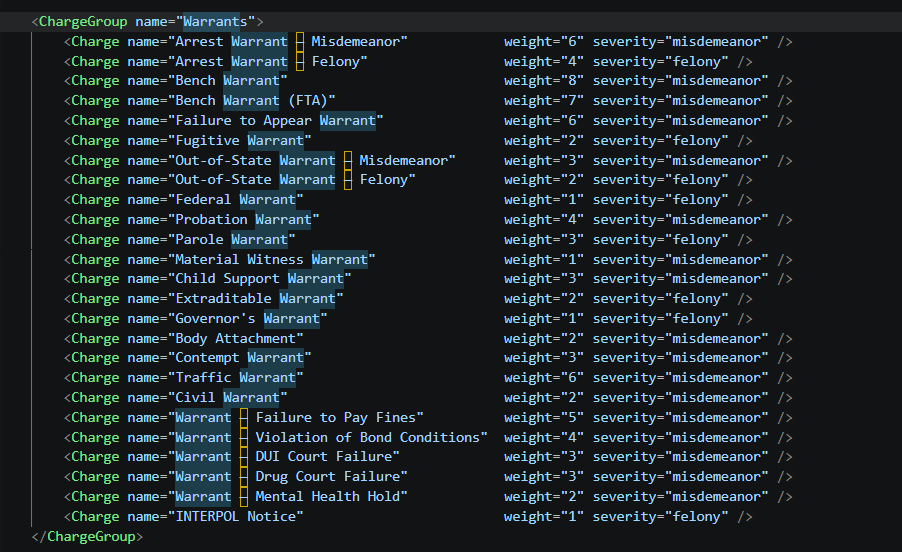Click weight="6" on Arrest Warrant Misdemeanor row
The image size is (902, 552).
click(544, 41)
